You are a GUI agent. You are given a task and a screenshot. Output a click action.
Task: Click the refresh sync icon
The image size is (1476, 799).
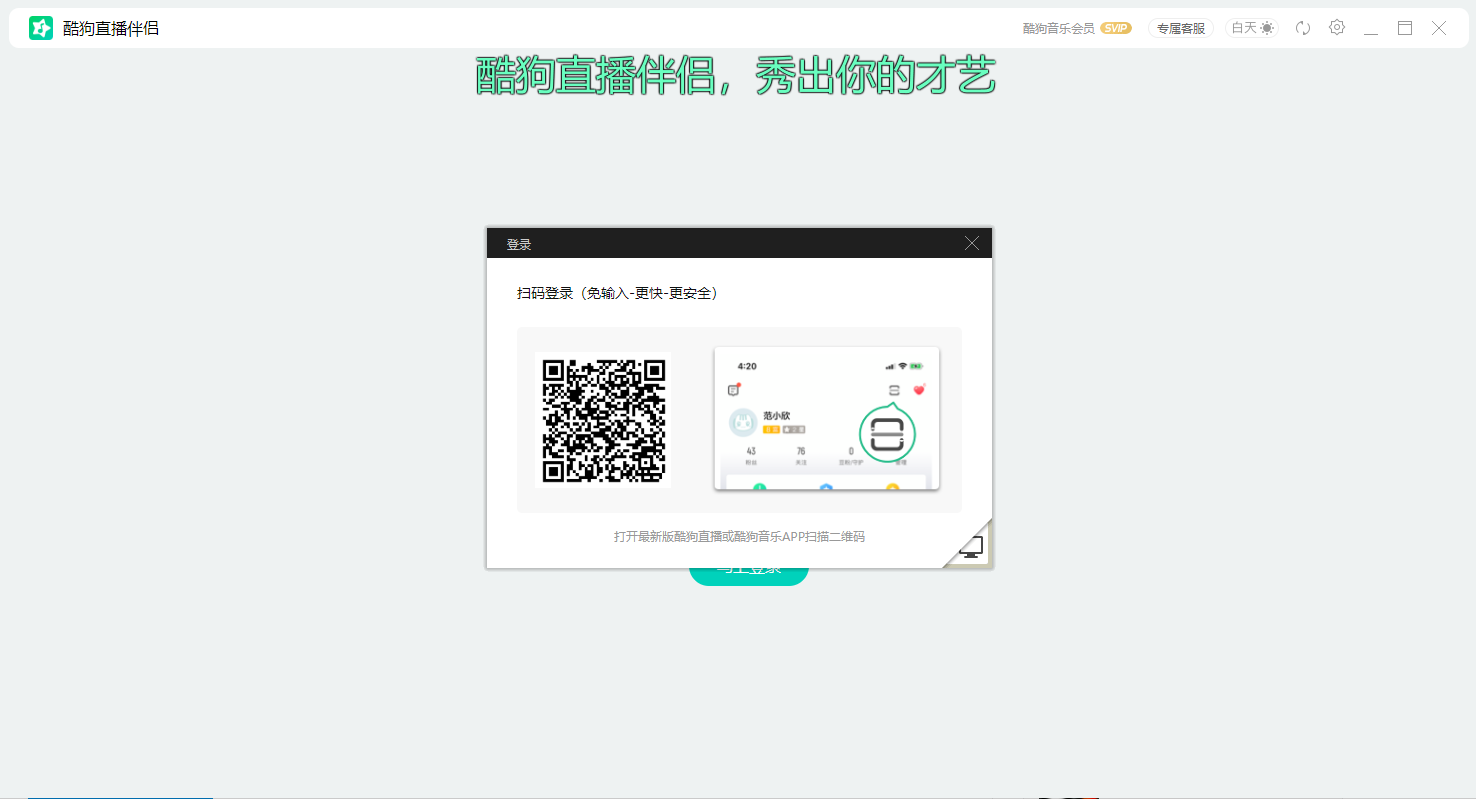[1302, 28]
